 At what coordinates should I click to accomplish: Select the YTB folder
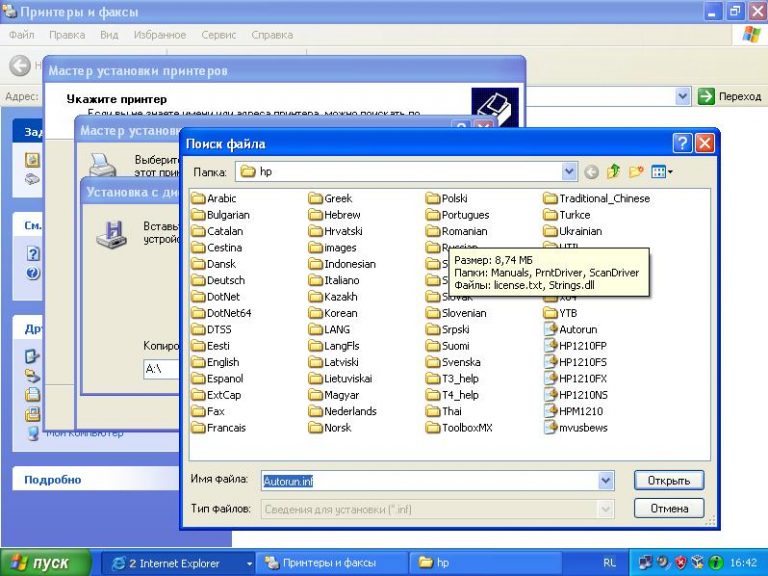560,313
